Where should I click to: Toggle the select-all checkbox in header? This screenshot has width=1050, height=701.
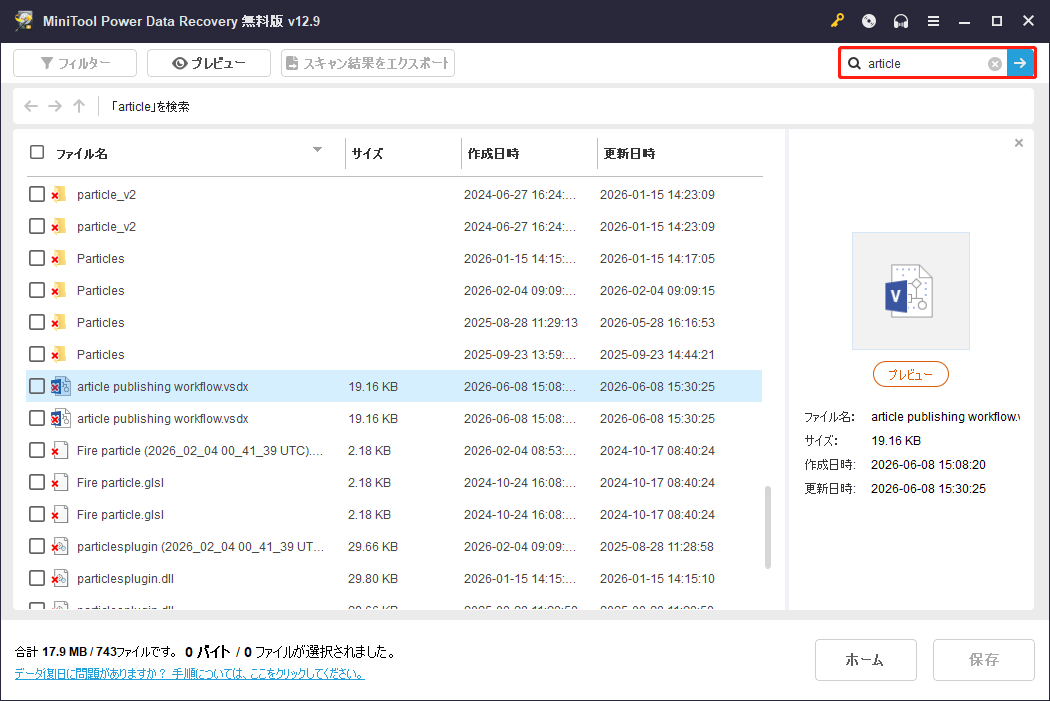click(x=37, y=153)
